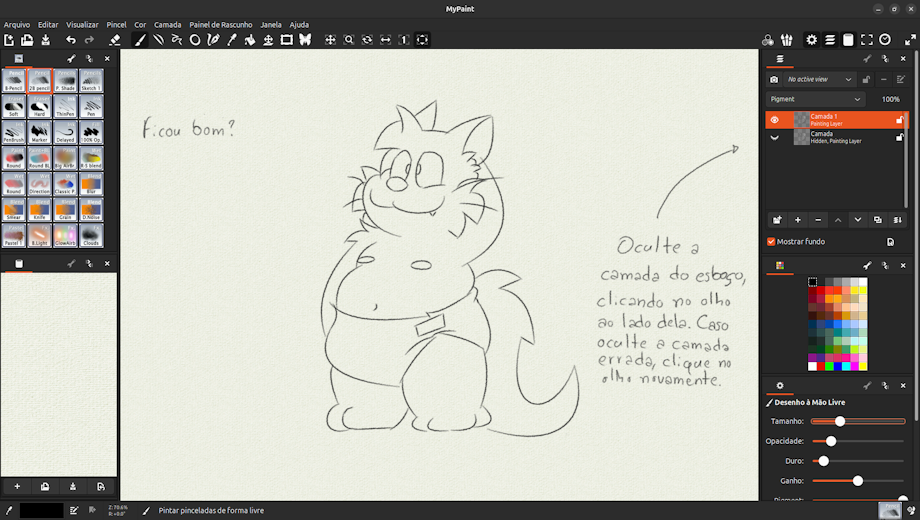This screenshot has width=920, height=520.
Task: Expand the Pigment layer mode dropdown
Action: pos(815,100)
